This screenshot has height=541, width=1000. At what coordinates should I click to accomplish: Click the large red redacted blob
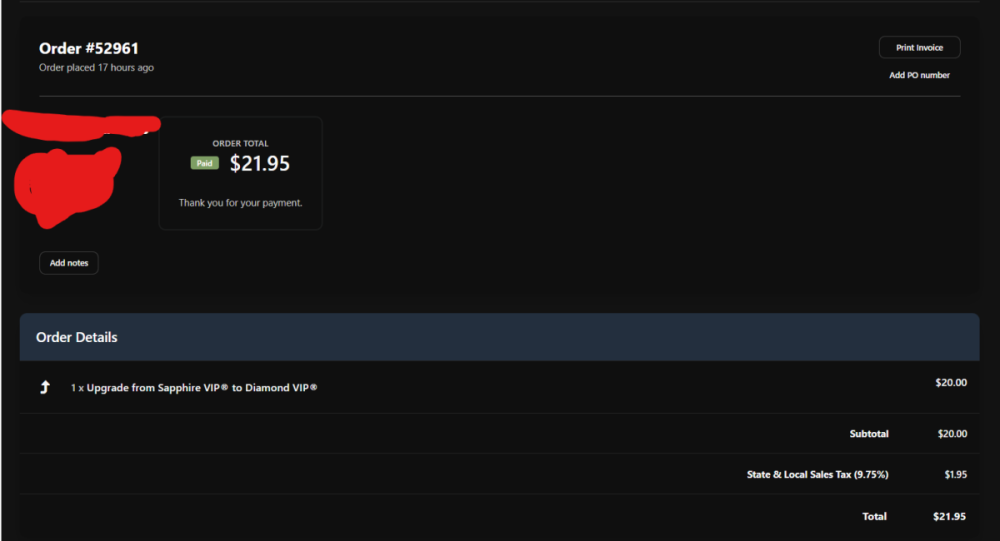[66, 184]
